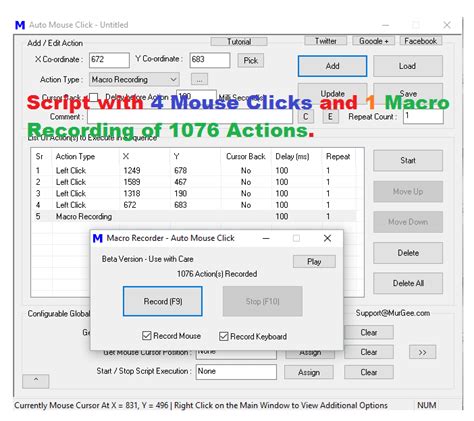Click the ellipsis button beside Action Type
Screen dimensions: 474x421
coord(199,80)
